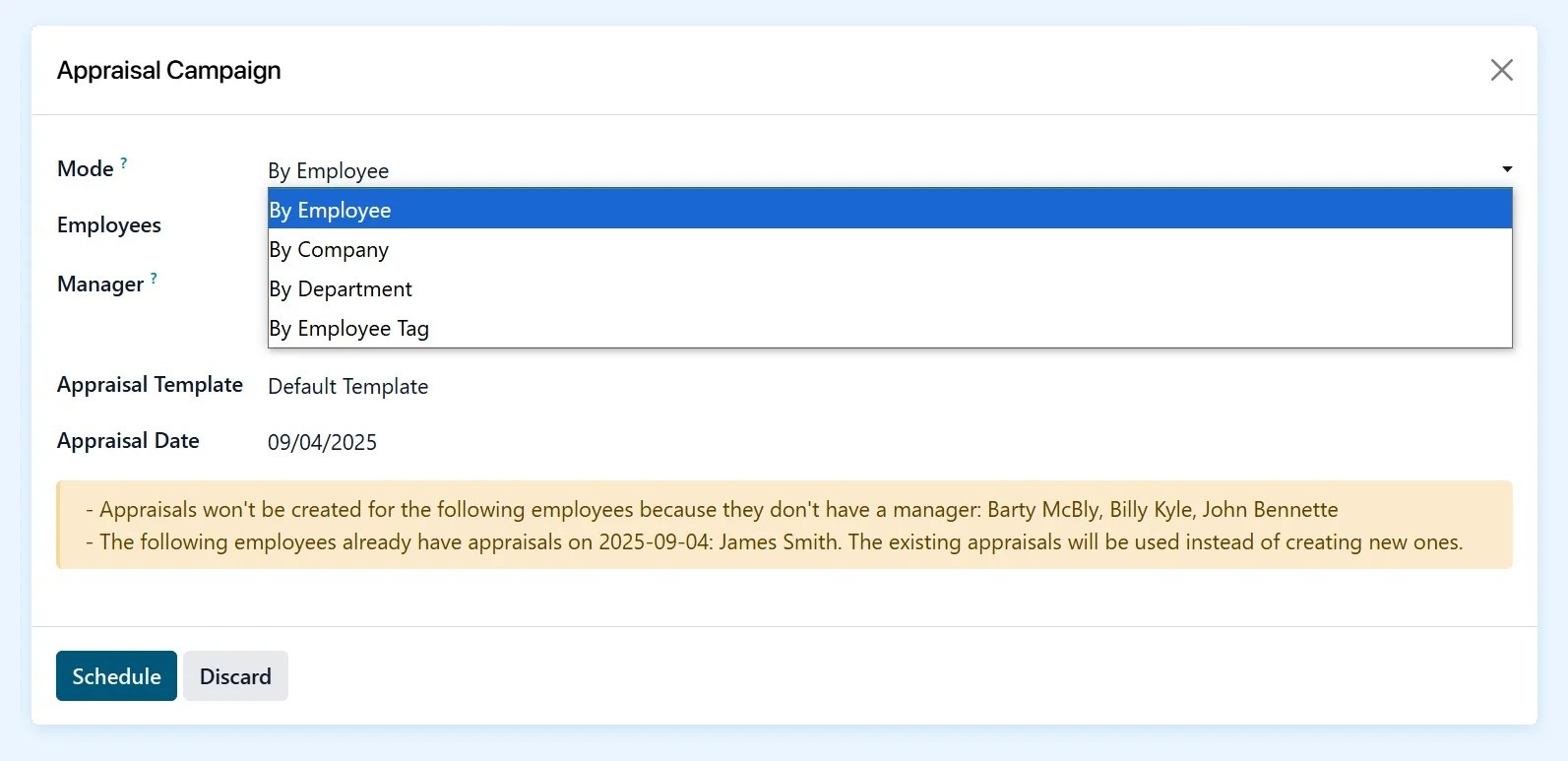Select By Employee option in list
Image resolution: width=1568 pixels, height=761 pixels.
coord(890,210)
